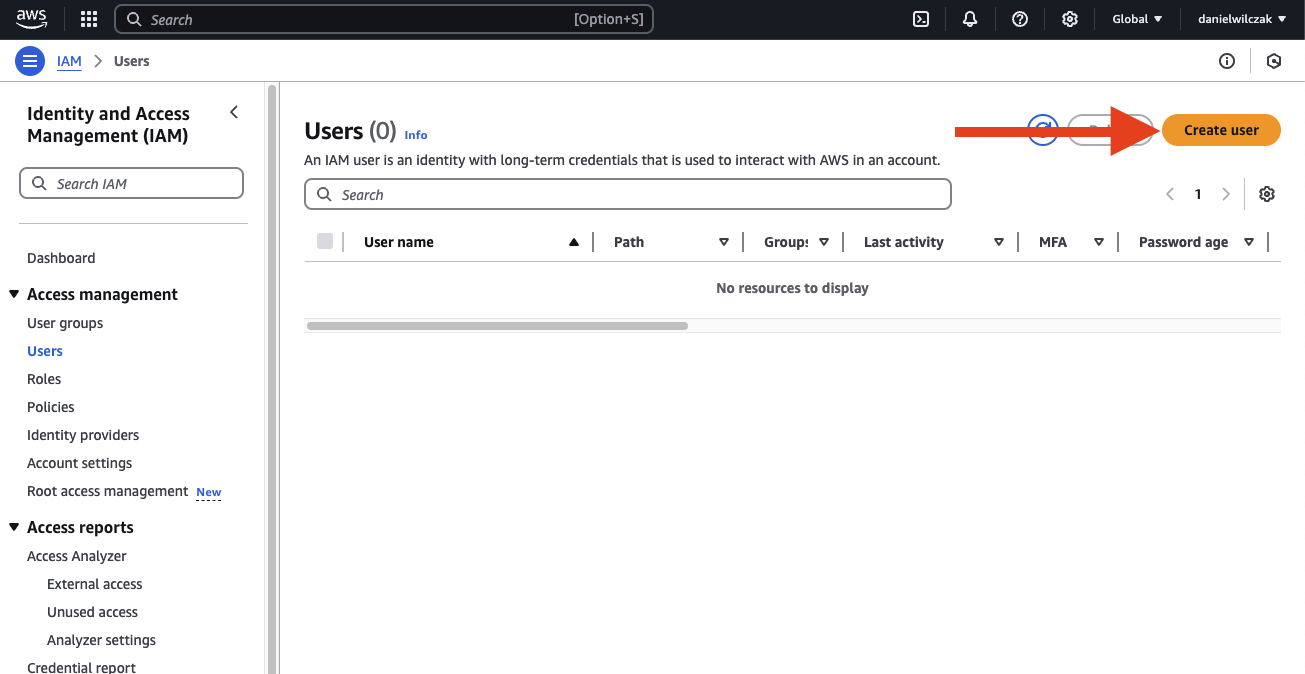Image resolution: width=1305 pixels, height=674 pixels.
Task: Refresh the users list
Action: [x=1042, y=130]
